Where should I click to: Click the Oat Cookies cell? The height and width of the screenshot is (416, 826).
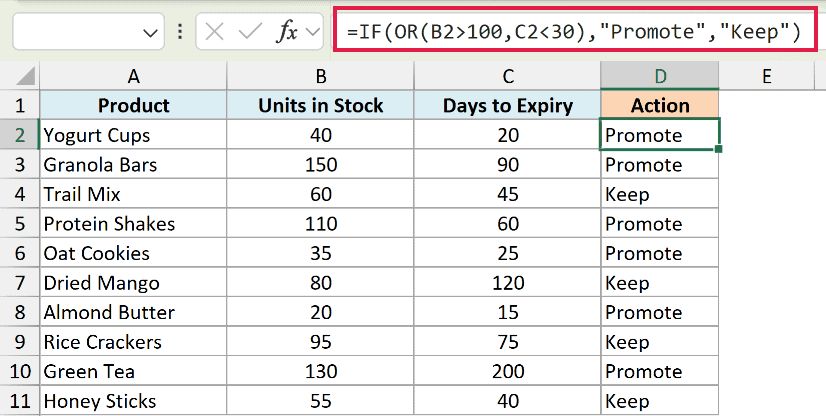(133, 253)
